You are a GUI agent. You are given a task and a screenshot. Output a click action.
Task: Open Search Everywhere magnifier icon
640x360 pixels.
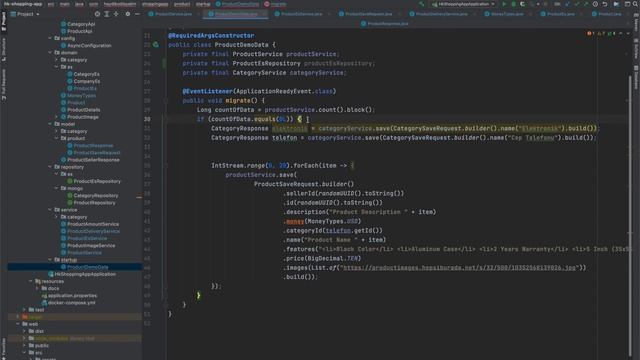(635, 4)
